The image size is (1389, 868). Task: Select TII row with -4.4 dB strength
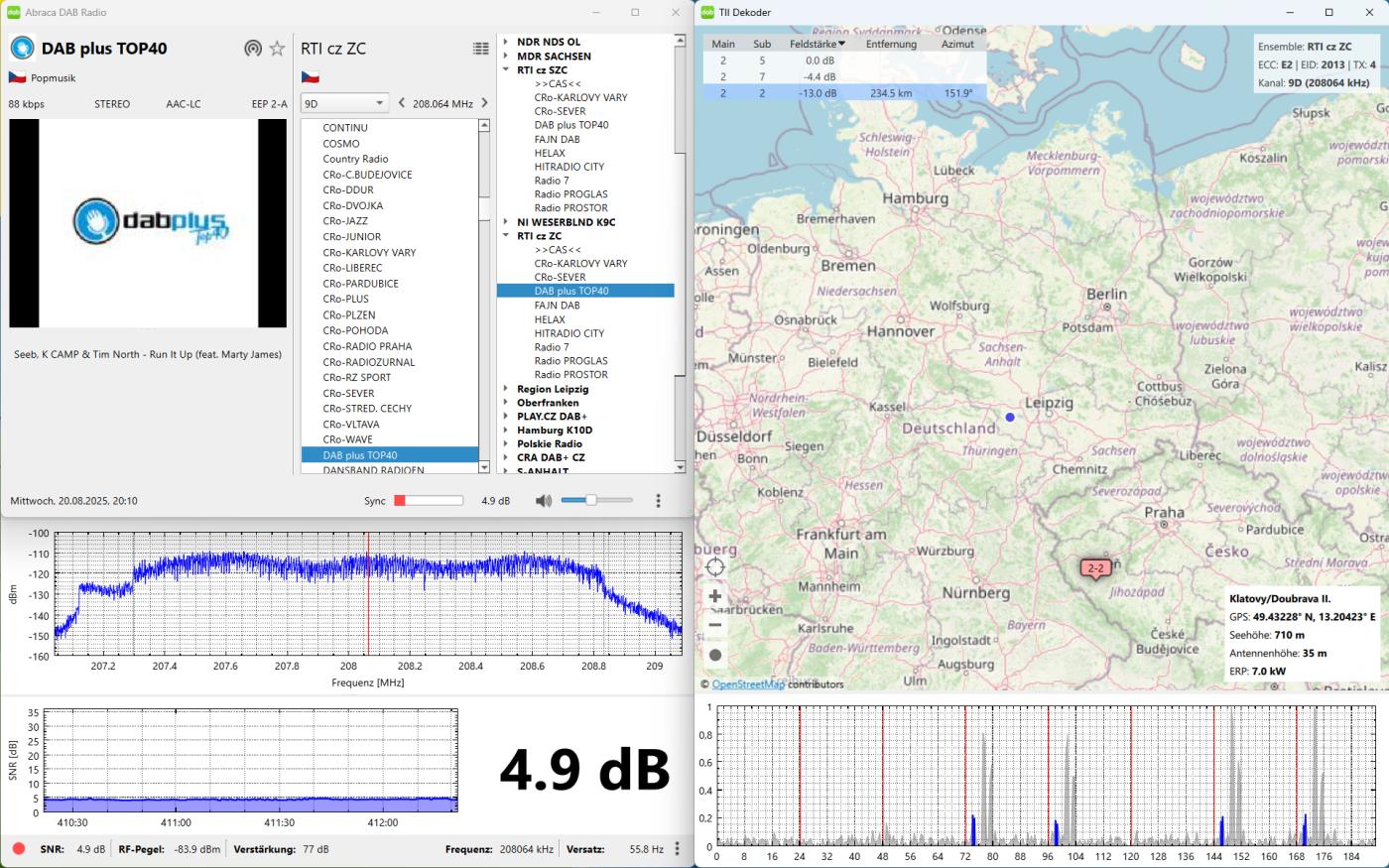845,76
